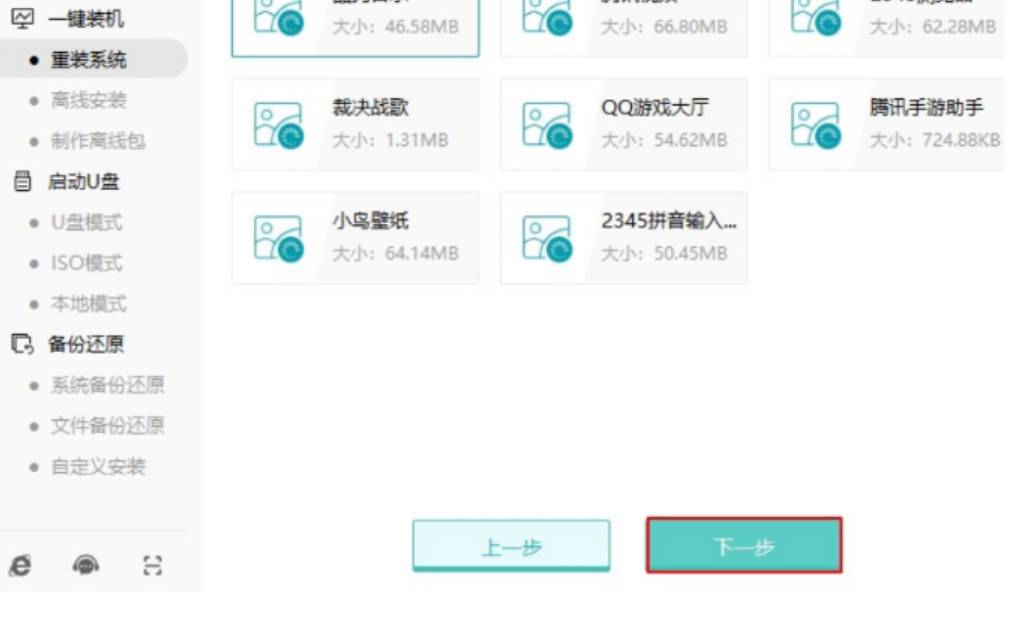The width and height of the screenshot is (1010, 629).
Task: Open 系统备份还原 in the sidebar
Action: coord(107,385)
